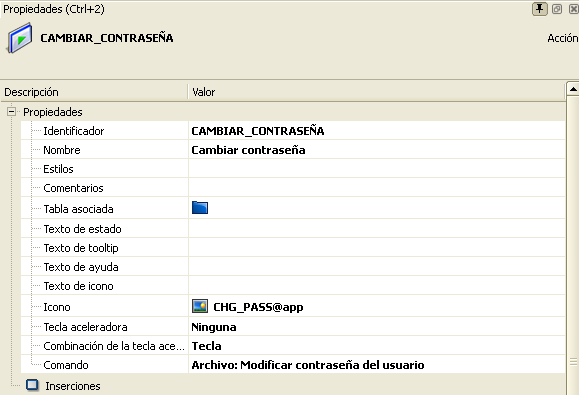Screen dimensions: 579x395
Task: Select the Comando property label
Action: point(66,365)
